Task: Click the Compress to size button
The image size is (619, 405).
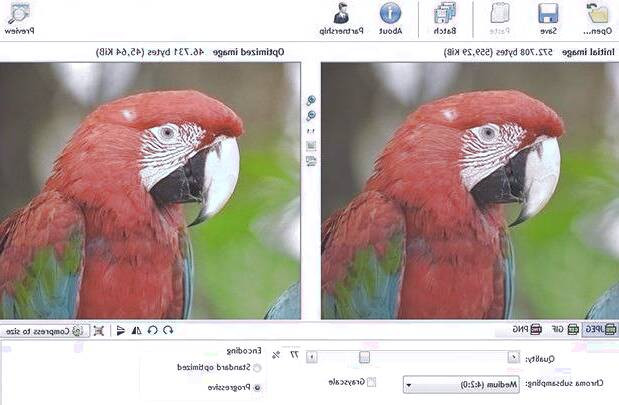Action: pyautogui.click(x=45, y=331)
